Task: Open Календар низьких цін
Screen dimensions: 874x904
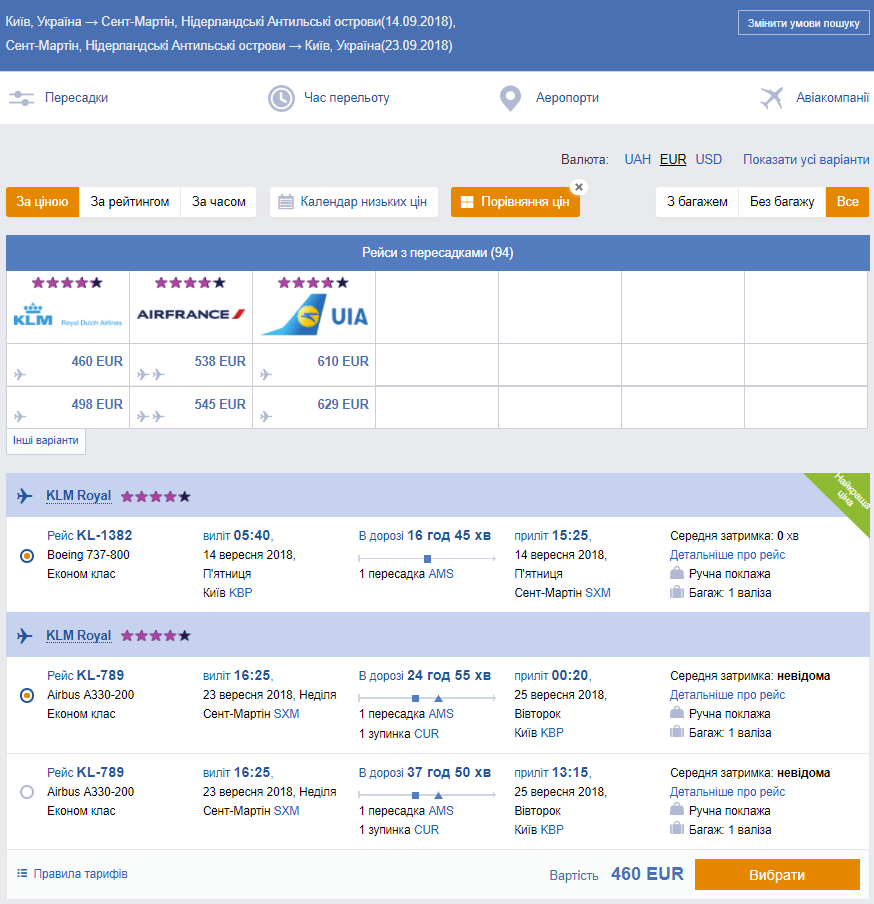Action: click(x=353, y=202)
